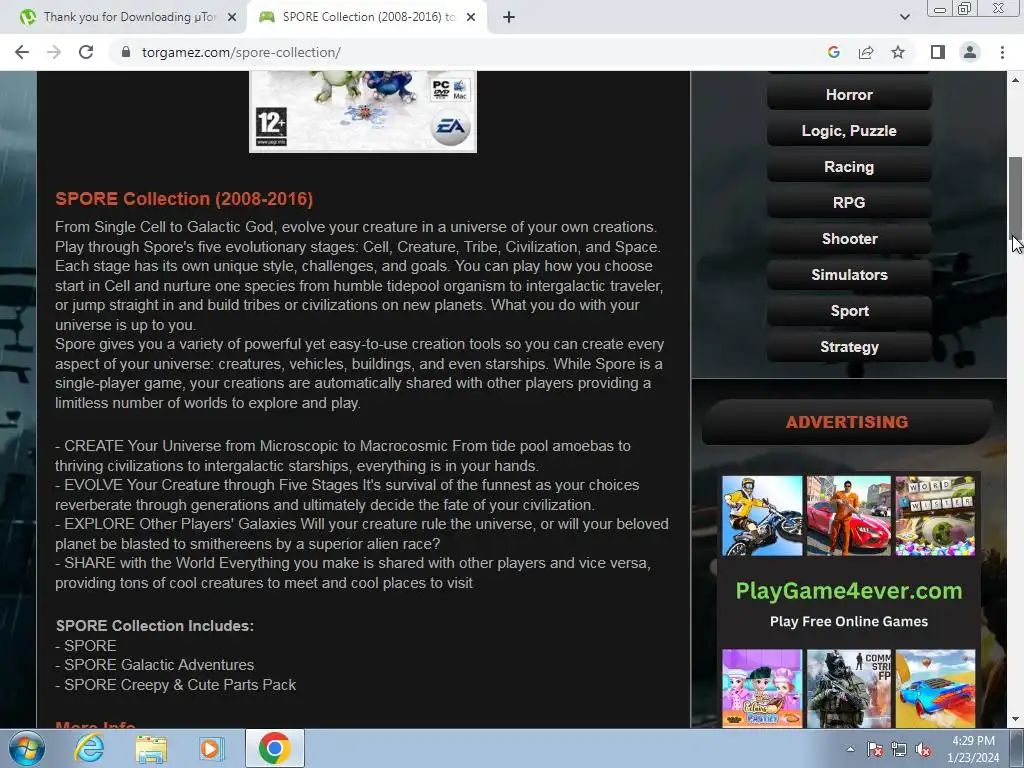This screenshot has width=1024, height=768.
Task: Open the taskbar clock and date
Action: 973,749
